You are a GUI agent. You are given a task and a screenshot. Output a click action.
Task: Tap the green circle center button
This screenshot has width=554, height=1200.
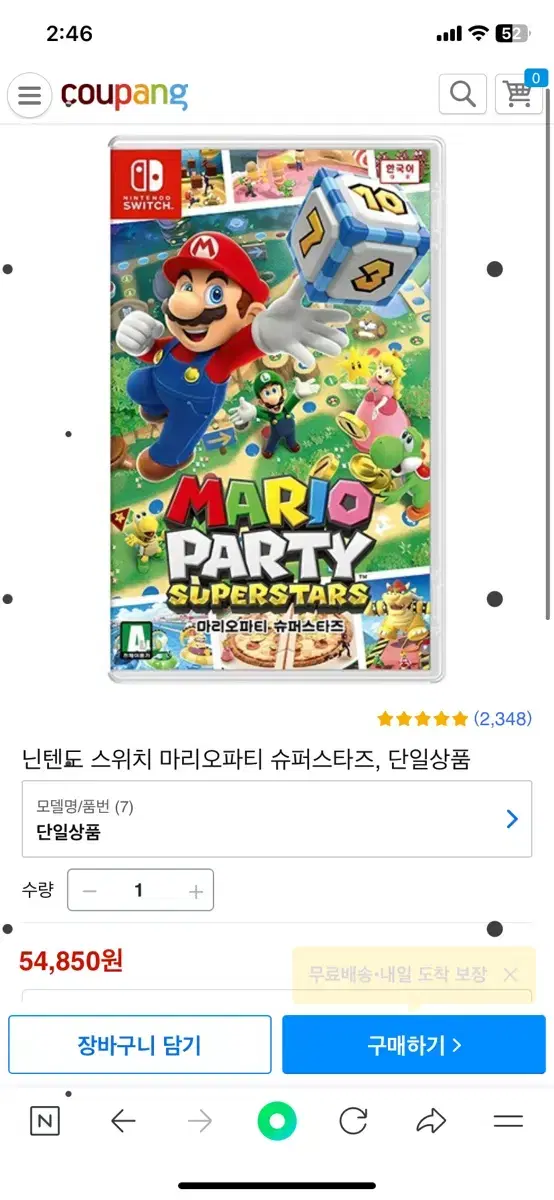(x=277, y=1121)
